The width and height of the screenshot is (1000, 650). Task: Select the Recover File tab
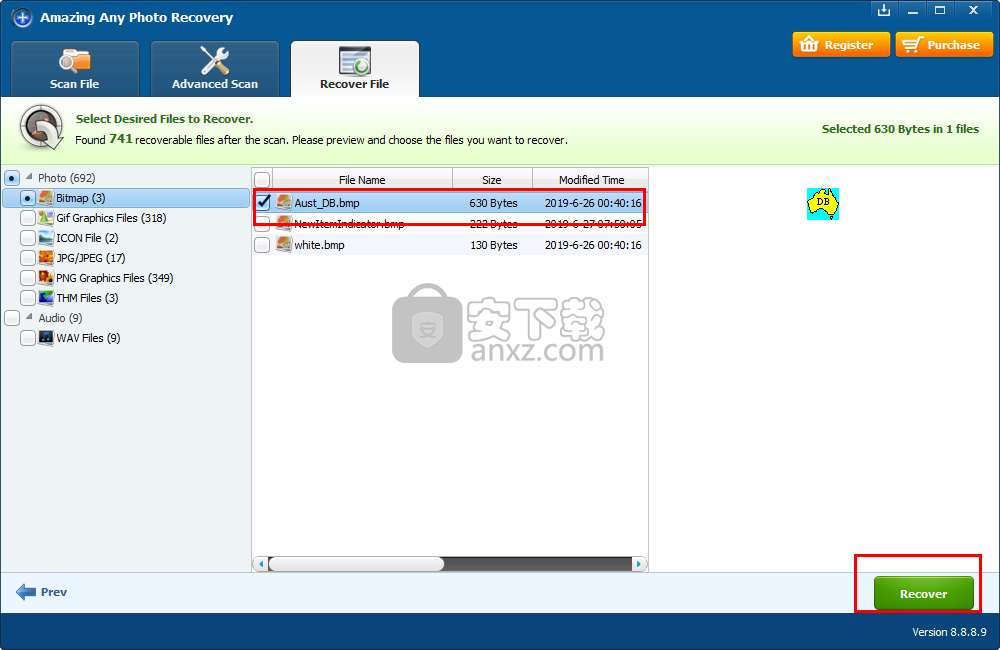pos(355,69)
